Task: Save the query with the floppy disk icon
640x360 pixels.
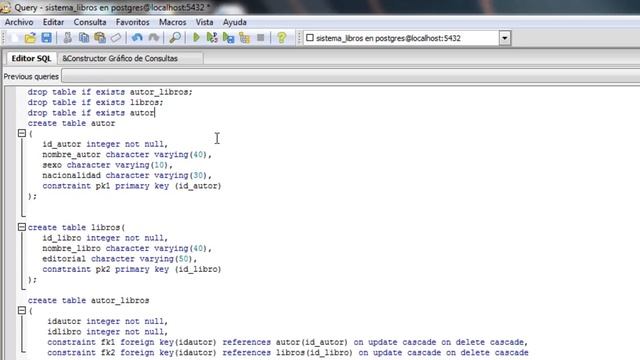Action: point(46,38)
